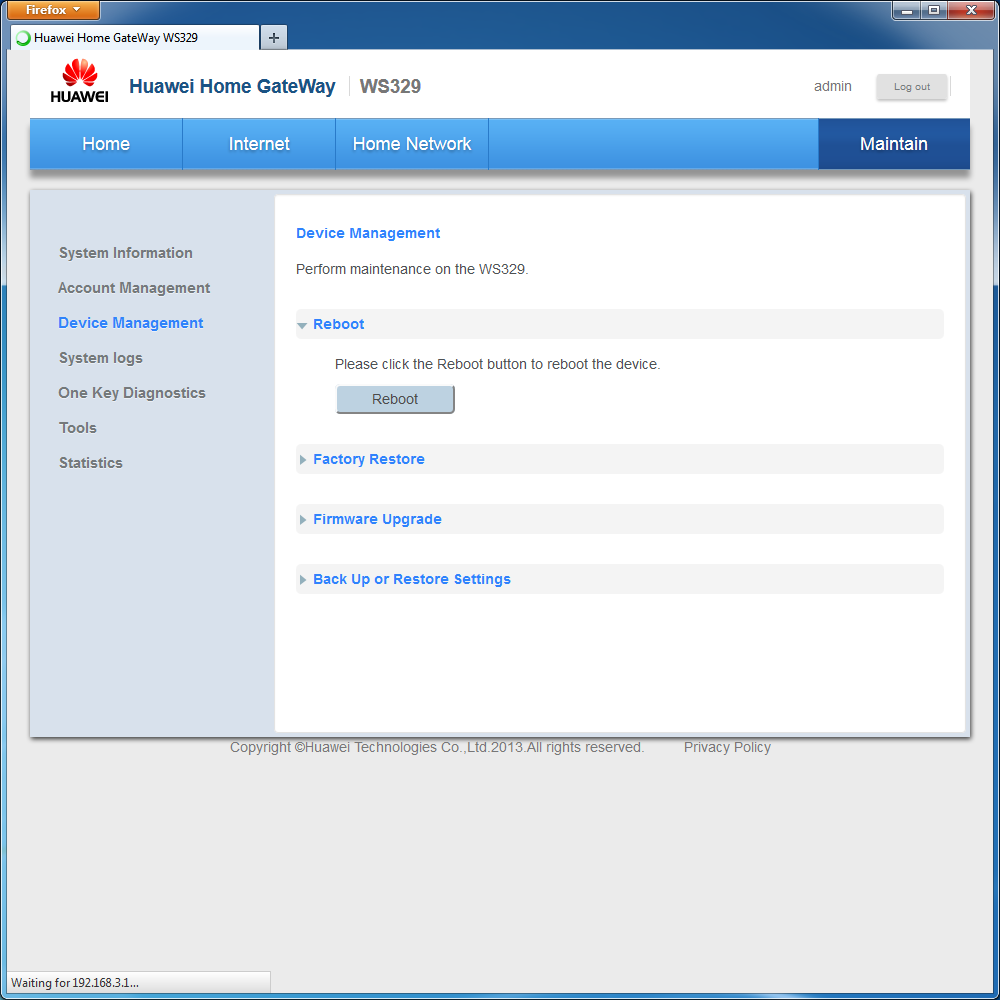Open System logs in sidebar
The height and width of the screenshot is (1000, 1000).
pos(101,358)
